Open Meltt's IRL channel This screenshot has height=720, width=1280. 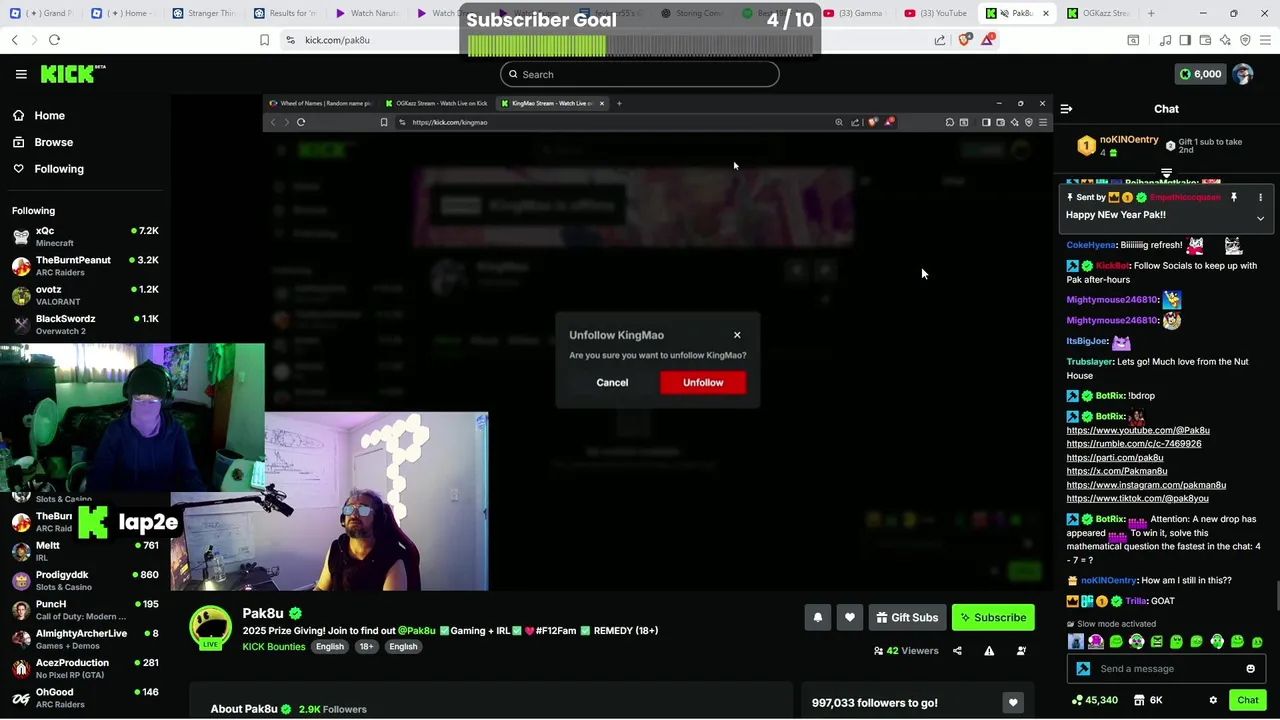(85, 551)
